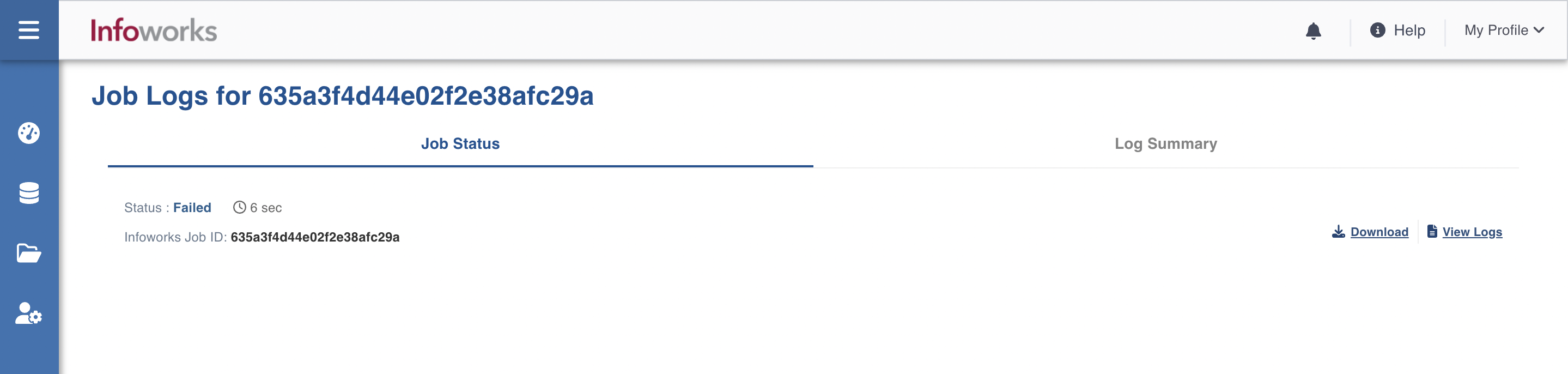Open the notifications bell
This screenshot has height=374, width=1568.
pyautogui.click(x=1314, y=31)
